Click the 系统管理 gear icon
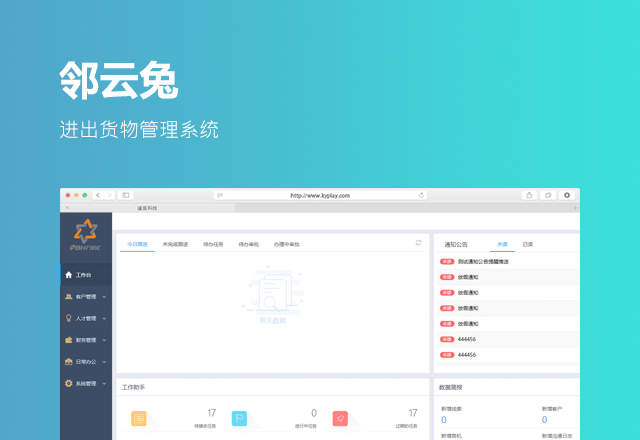The width and height of the screenshot is (640, 440). pyautogui.click(x=68, y=383)
